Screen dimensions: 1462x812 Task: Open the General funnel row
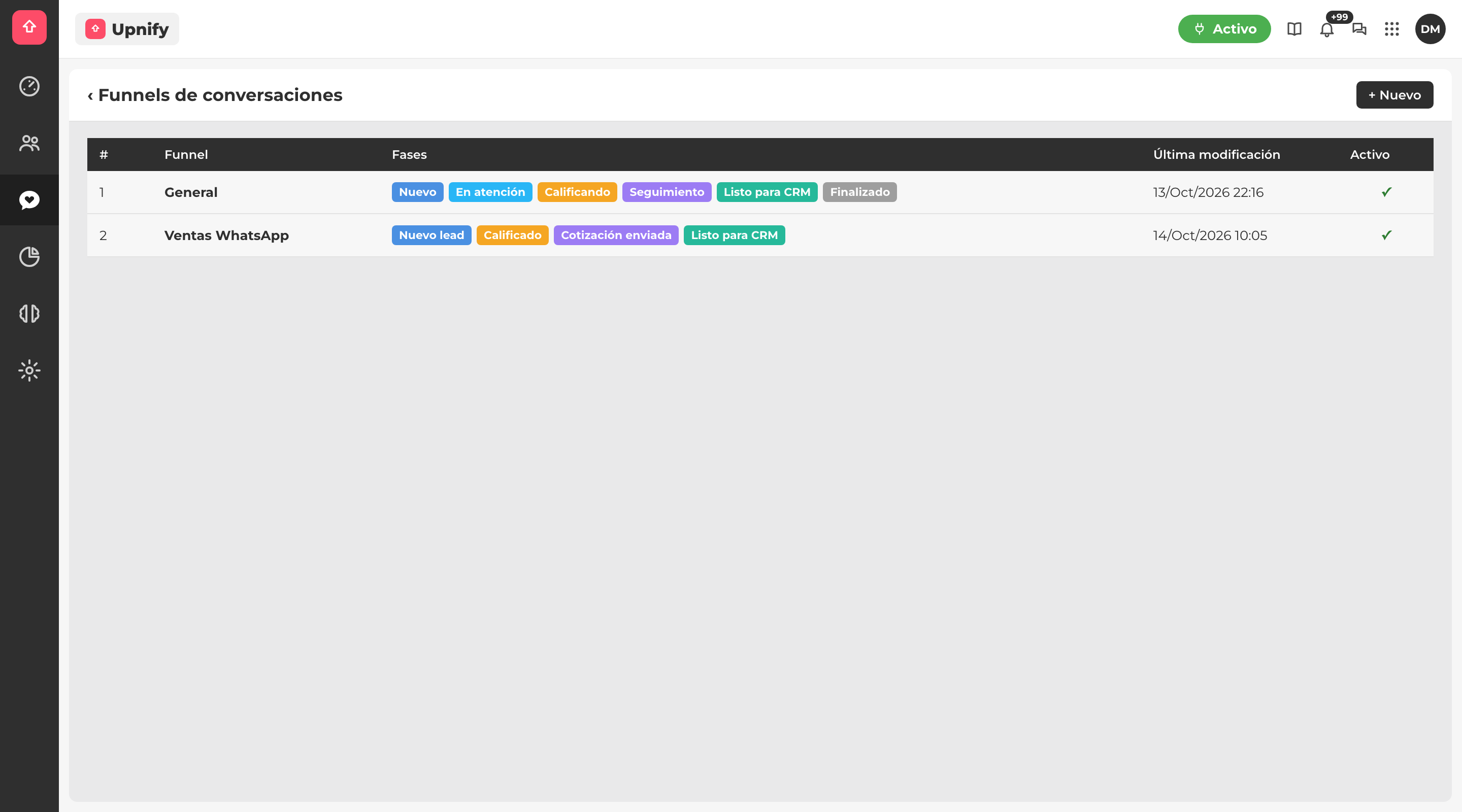760,192
